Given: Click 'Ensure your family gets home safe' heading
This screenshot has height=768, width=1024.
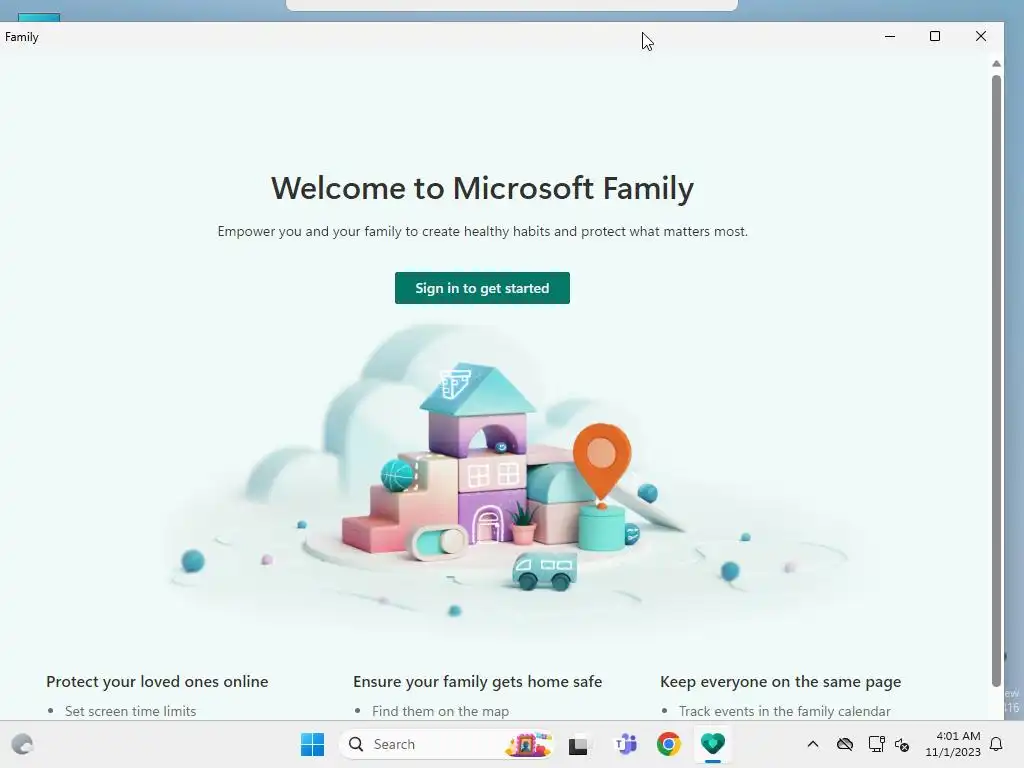Looking at the screenshot, I should click(x=477, y=682).
